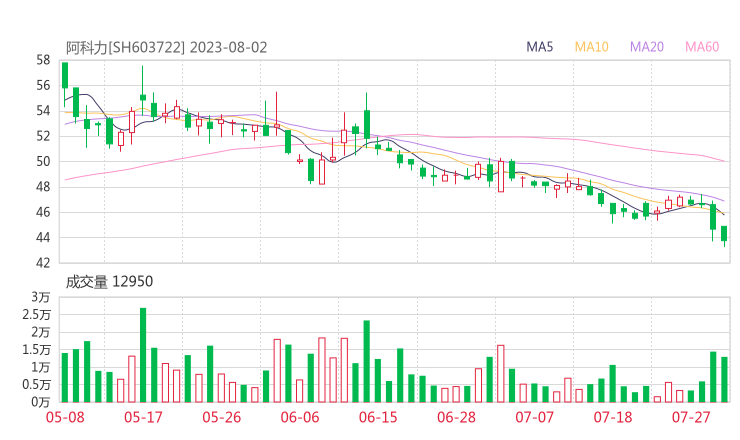
Task: Click the 06-15 date axis label
Action: click(378, 417)
